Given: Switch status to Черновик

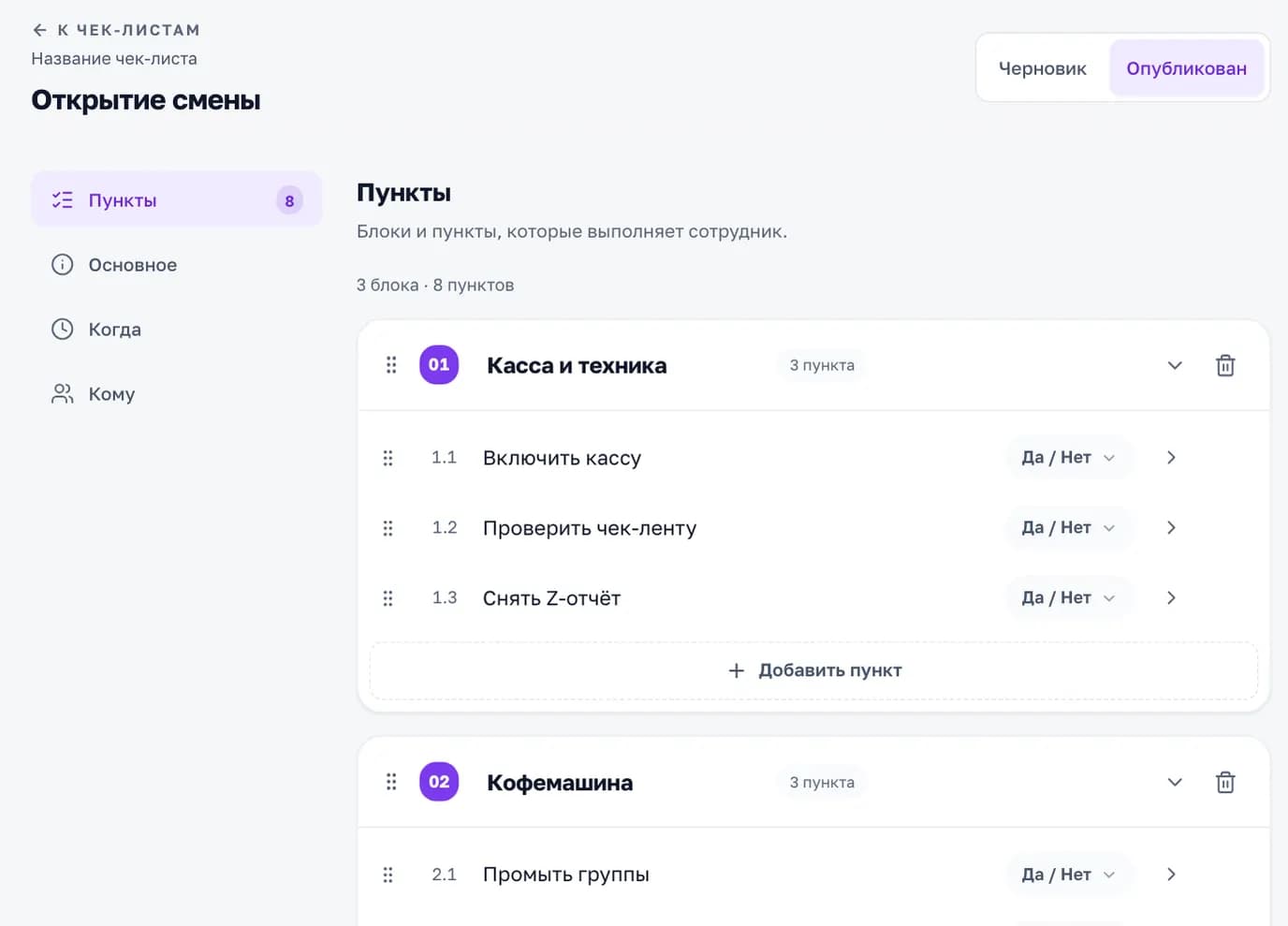Looking at the screenshot, I should point(1043,68).
